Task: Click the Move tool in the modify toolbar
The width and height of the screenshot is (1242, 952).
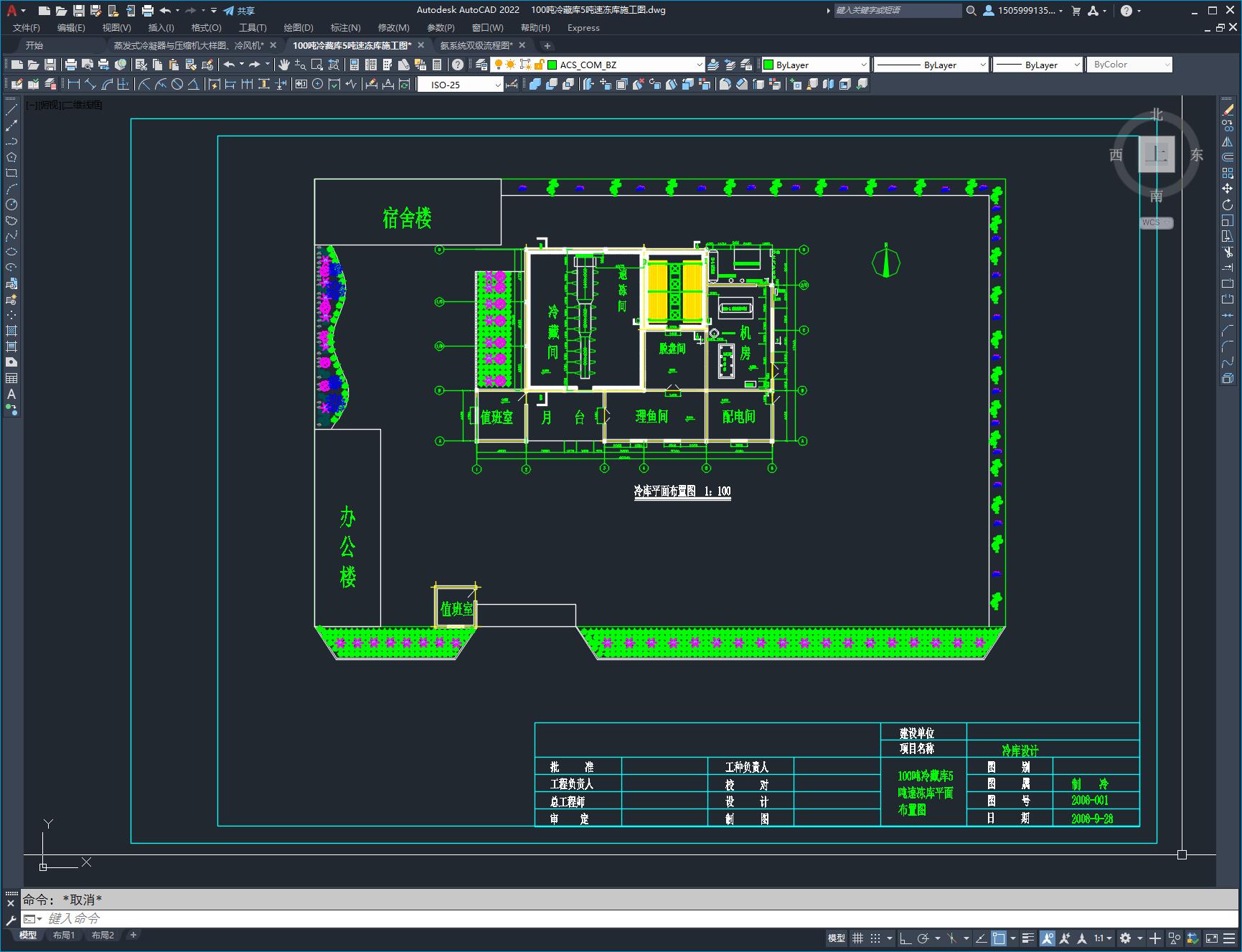Action: click(x=1228, y=189)
